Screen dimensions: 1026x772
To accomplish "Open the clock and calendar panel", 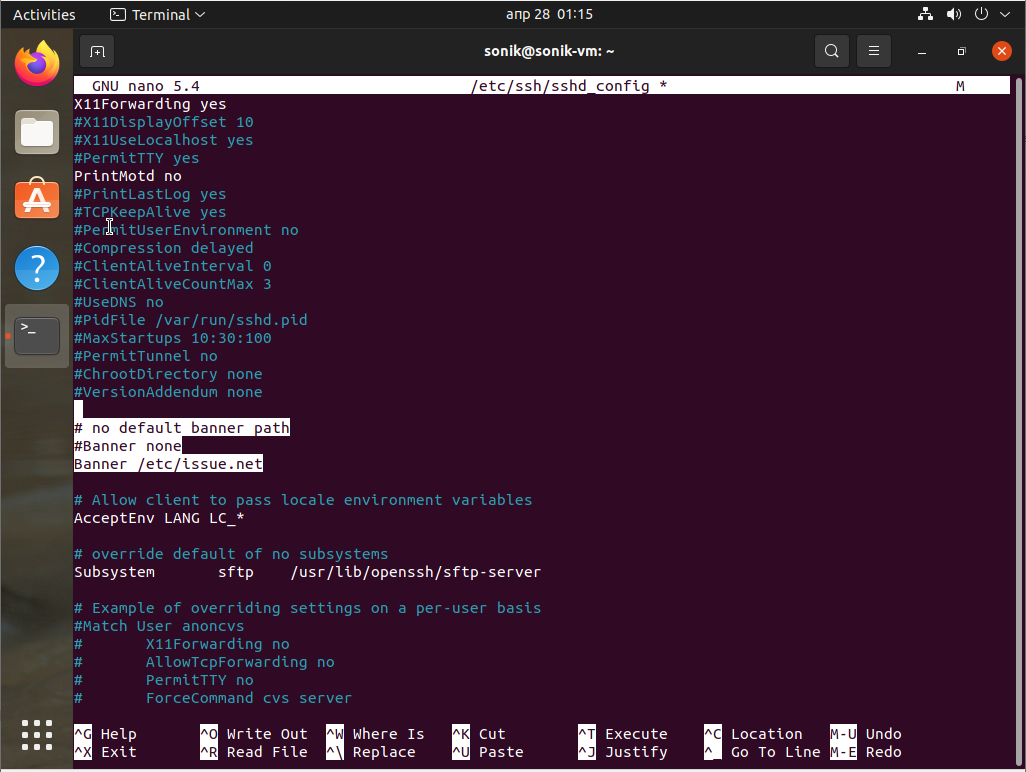I will (549, 15).
